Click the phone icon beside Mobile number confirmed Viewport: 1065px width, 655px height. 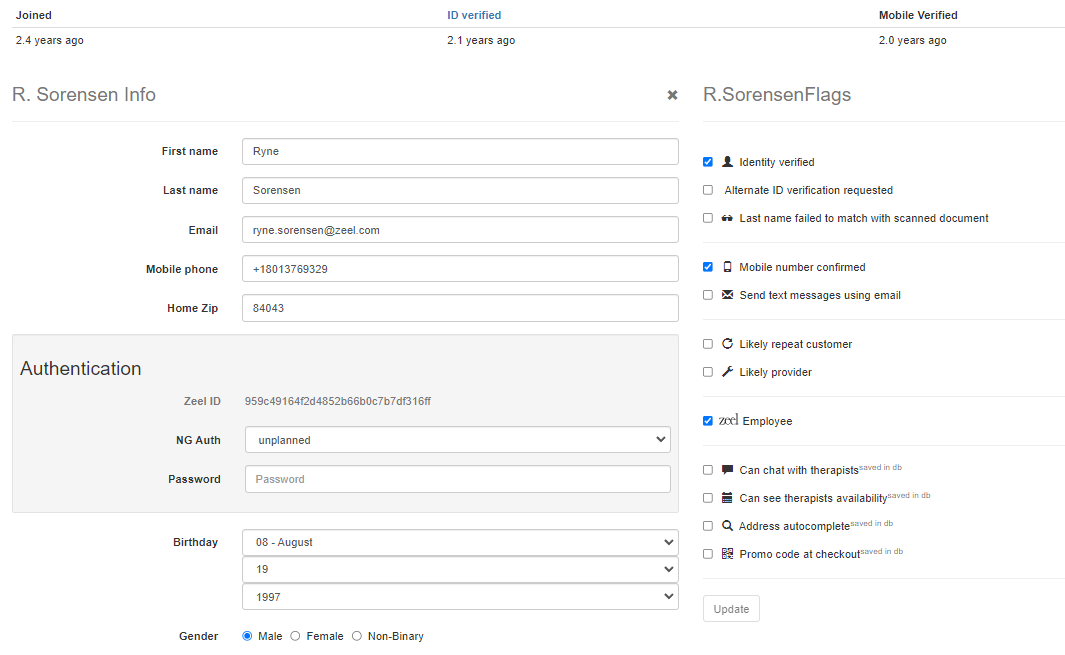727,267
